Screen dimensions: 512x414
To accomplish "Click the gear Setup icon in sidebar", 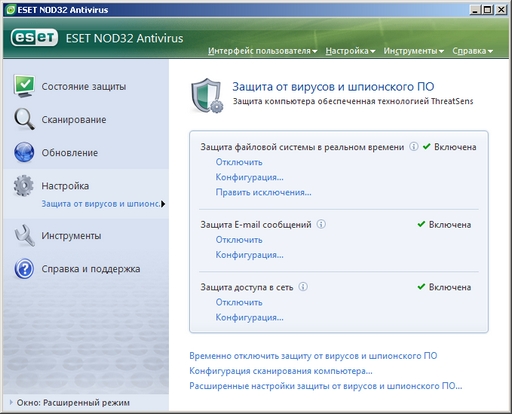I will [24, 185].
